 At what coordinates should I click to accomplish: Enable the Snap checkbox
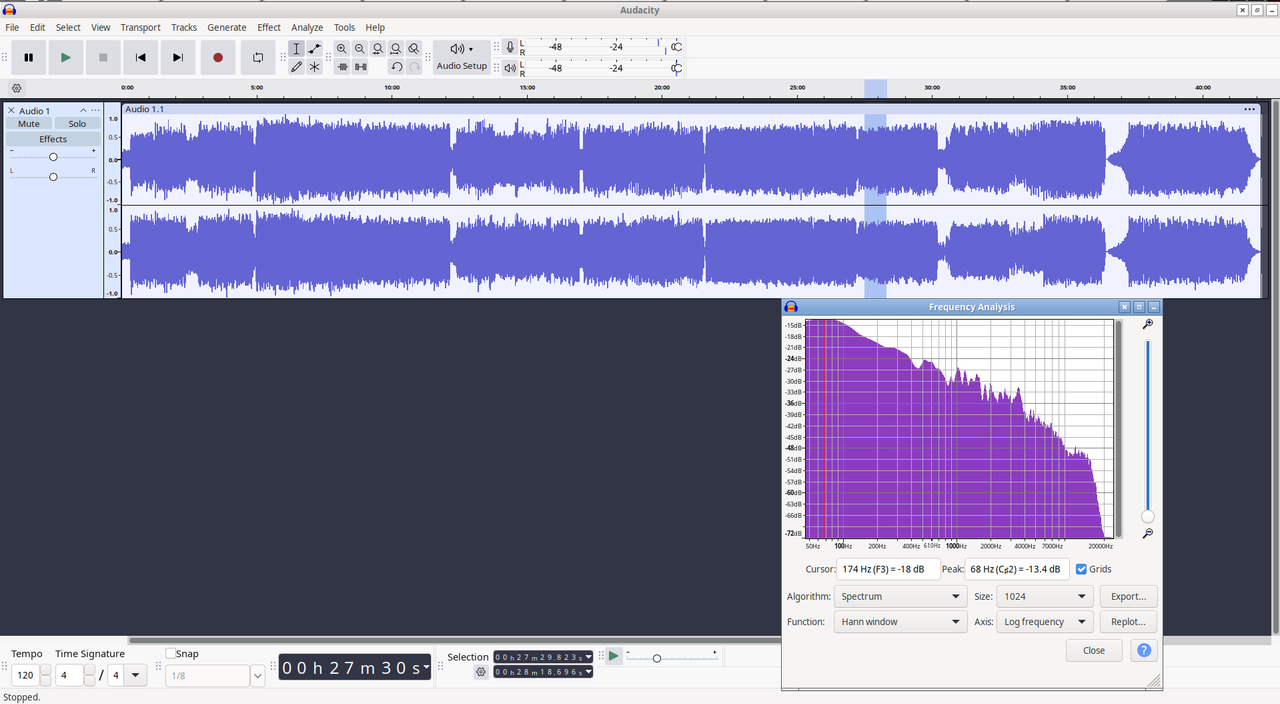click(171, 654)
